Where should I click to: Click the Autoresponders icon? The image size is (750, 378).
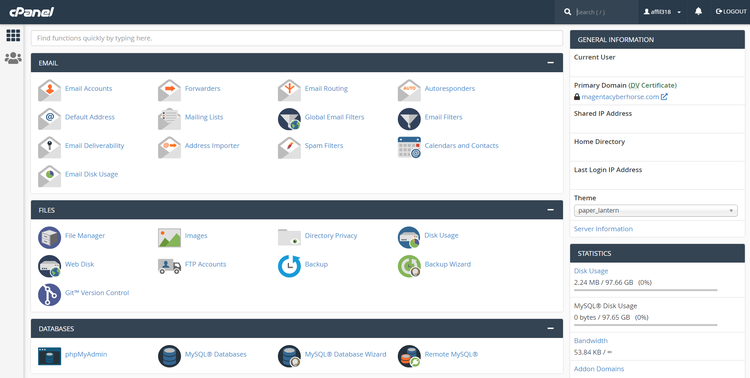[409, 90]
